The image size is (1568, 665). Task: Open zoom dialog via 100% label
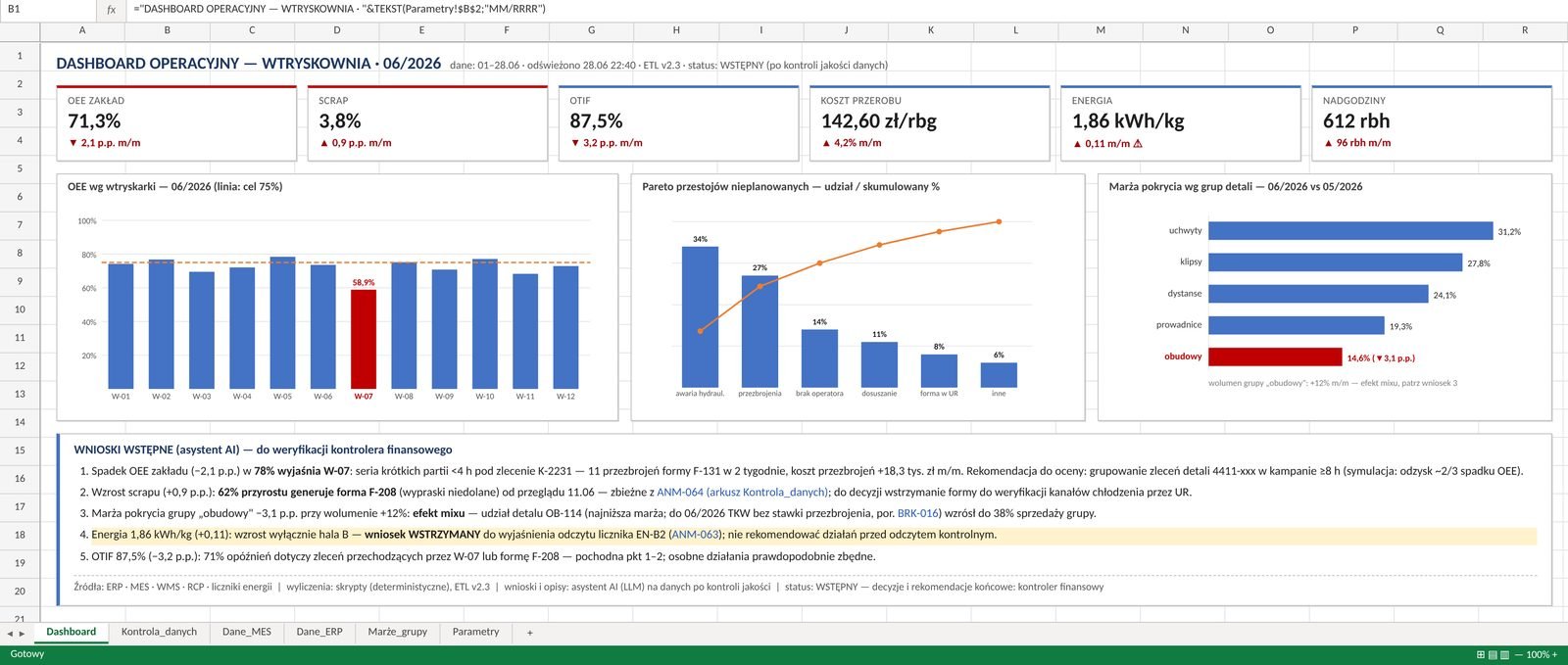[1537, 654]
